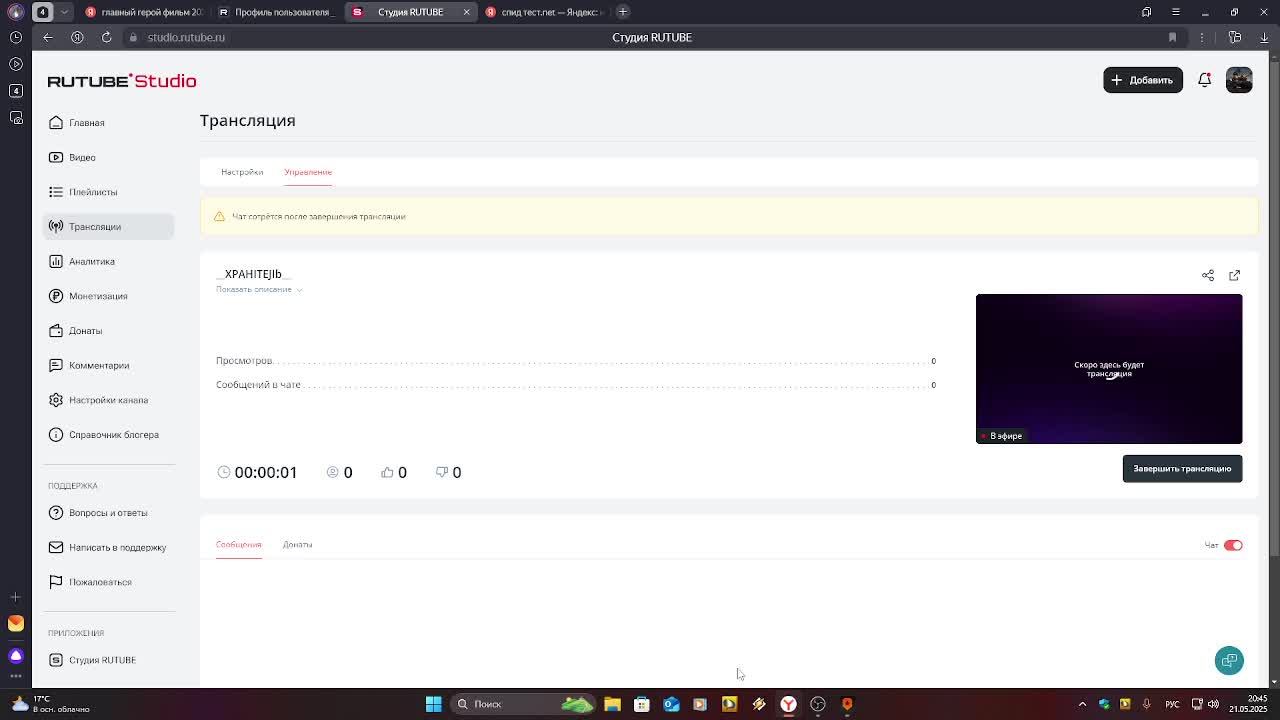1280x720 pixels.
Task: Toggle the Чат switch off
Action: [1233, 545]
